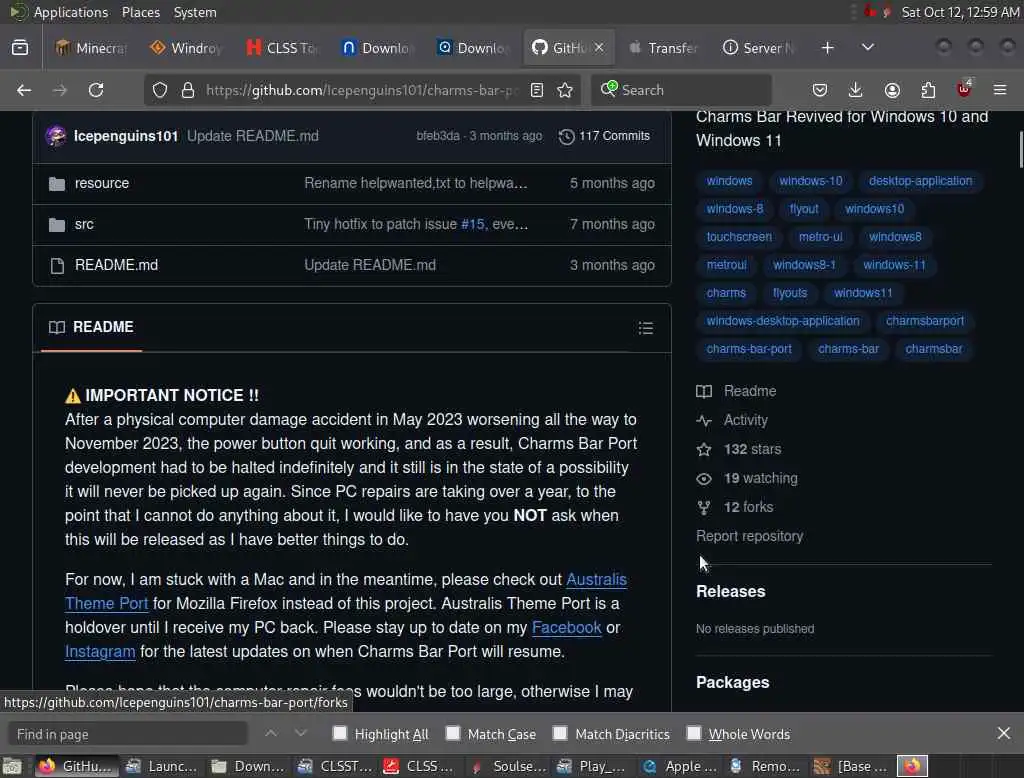
Task: Click the clock Sat Oct 12, 12:59 AM
Action: click(x=960, y=12)
